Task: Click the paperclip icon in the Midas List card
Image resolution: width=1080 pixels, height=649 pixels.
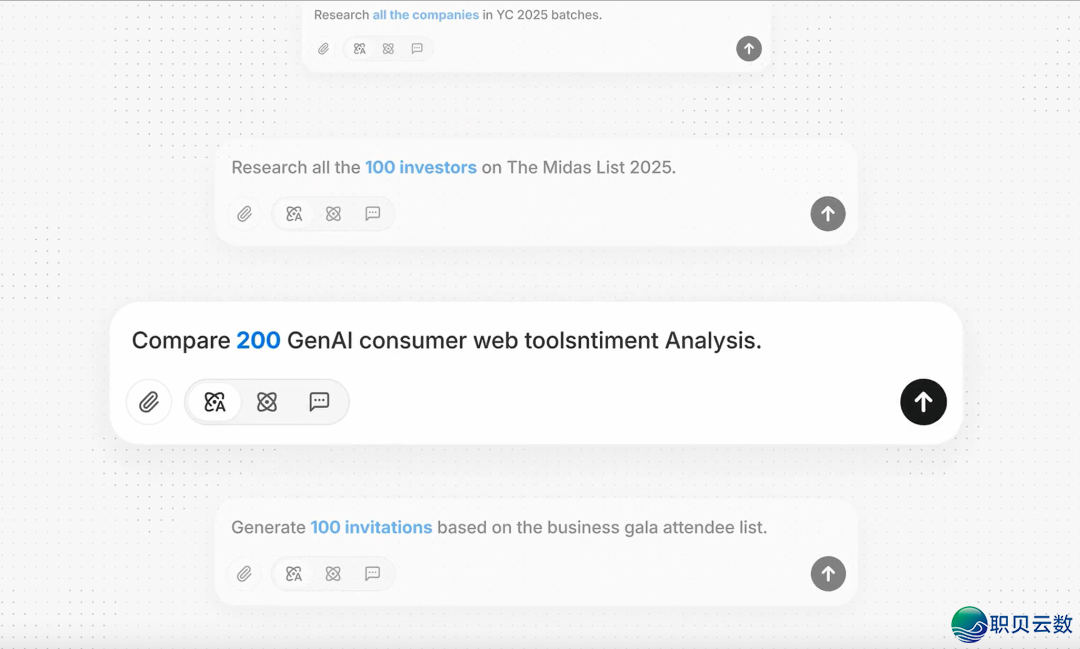Action: click(x=244, y=214)
